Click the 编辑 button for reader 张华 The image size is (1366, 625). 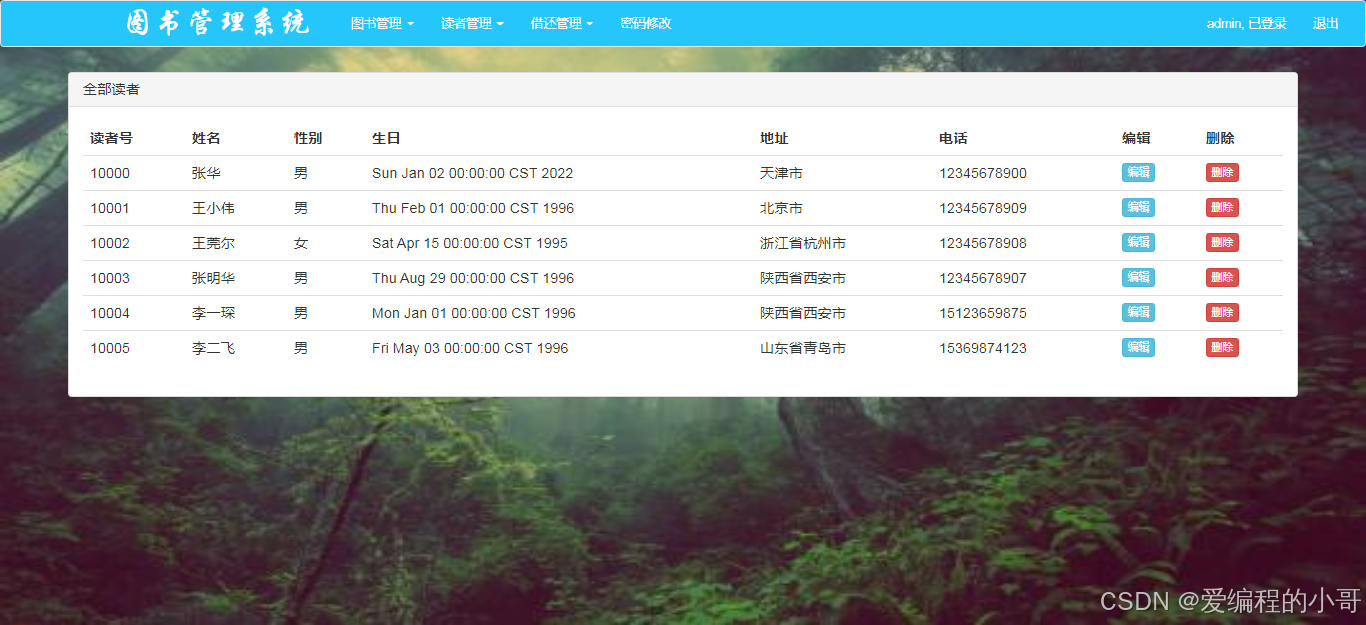[1138, 172]
